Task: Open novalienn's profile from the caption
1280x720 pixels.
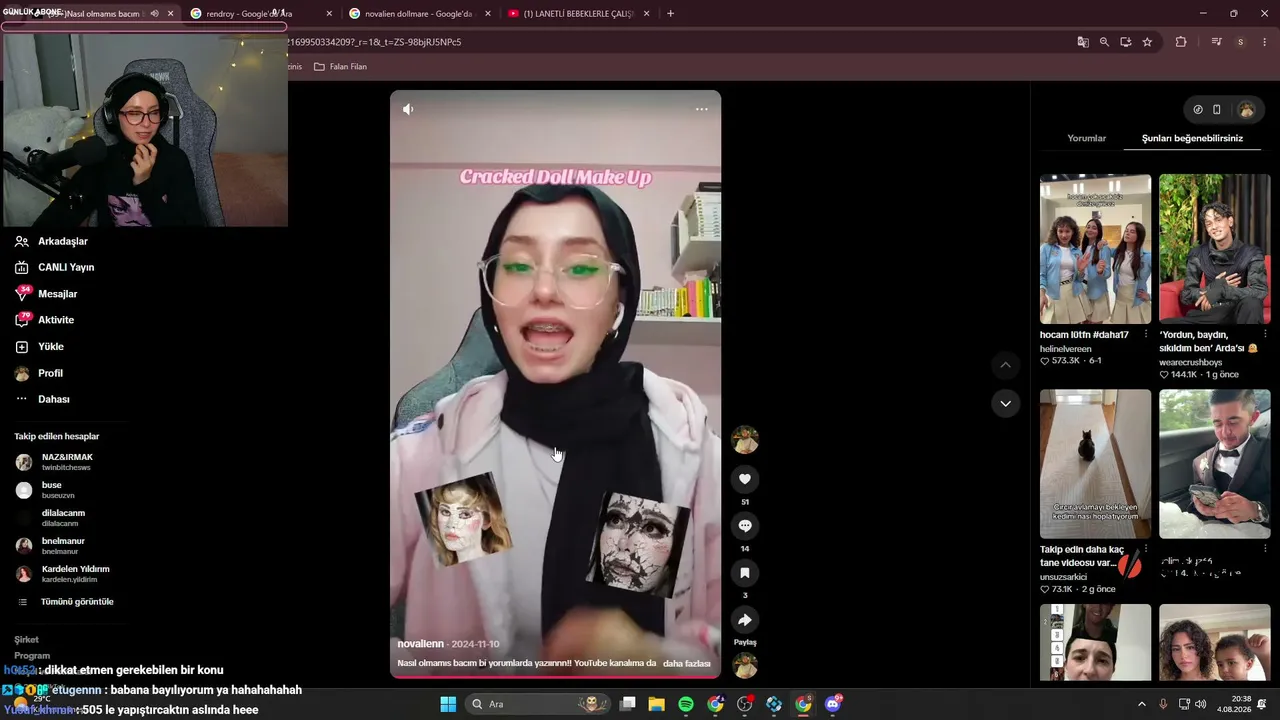Action: point(422,644)
